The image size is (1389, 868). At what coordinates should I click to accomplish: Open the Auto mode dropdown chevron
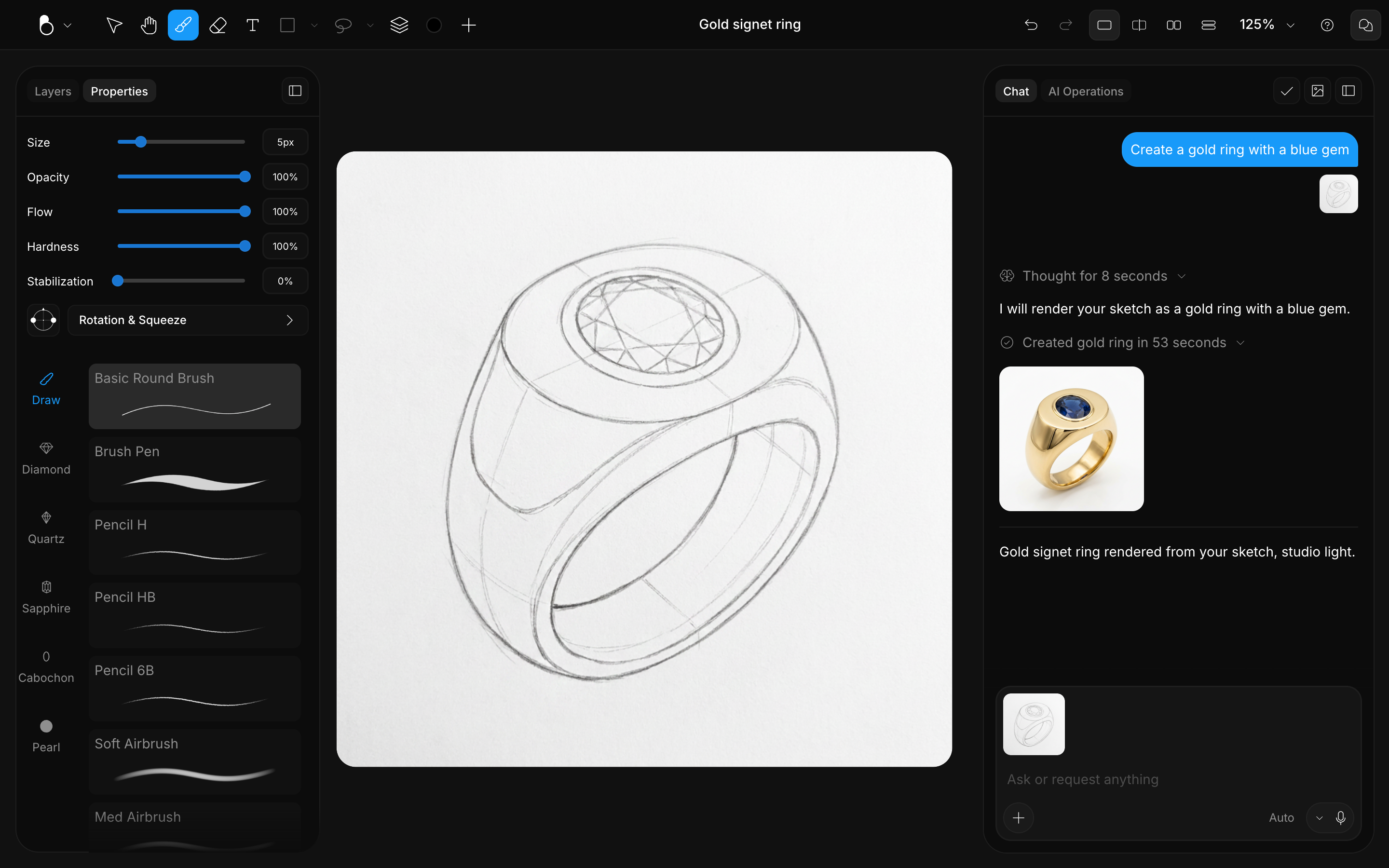click(x=1319, y=818)
